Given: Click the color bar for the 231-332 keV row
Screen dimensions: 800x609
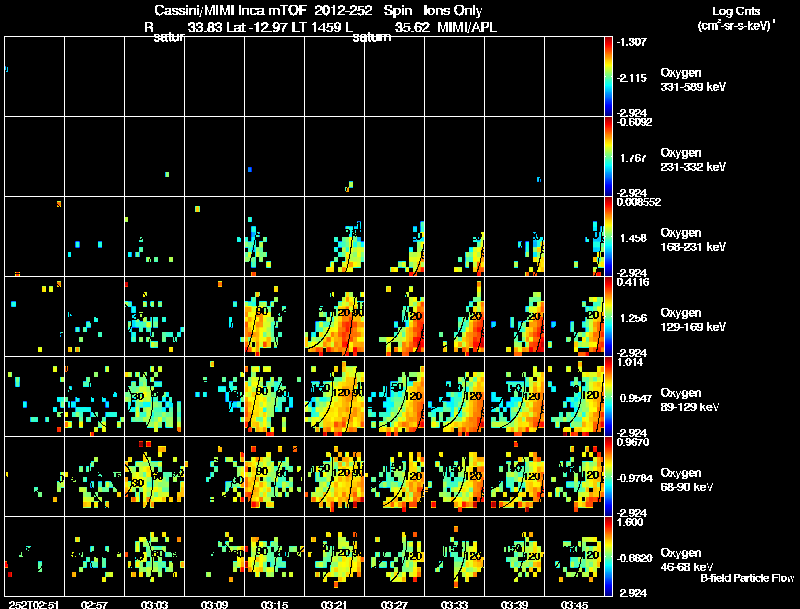Looking at the screenshot, I should click(608, 157).
